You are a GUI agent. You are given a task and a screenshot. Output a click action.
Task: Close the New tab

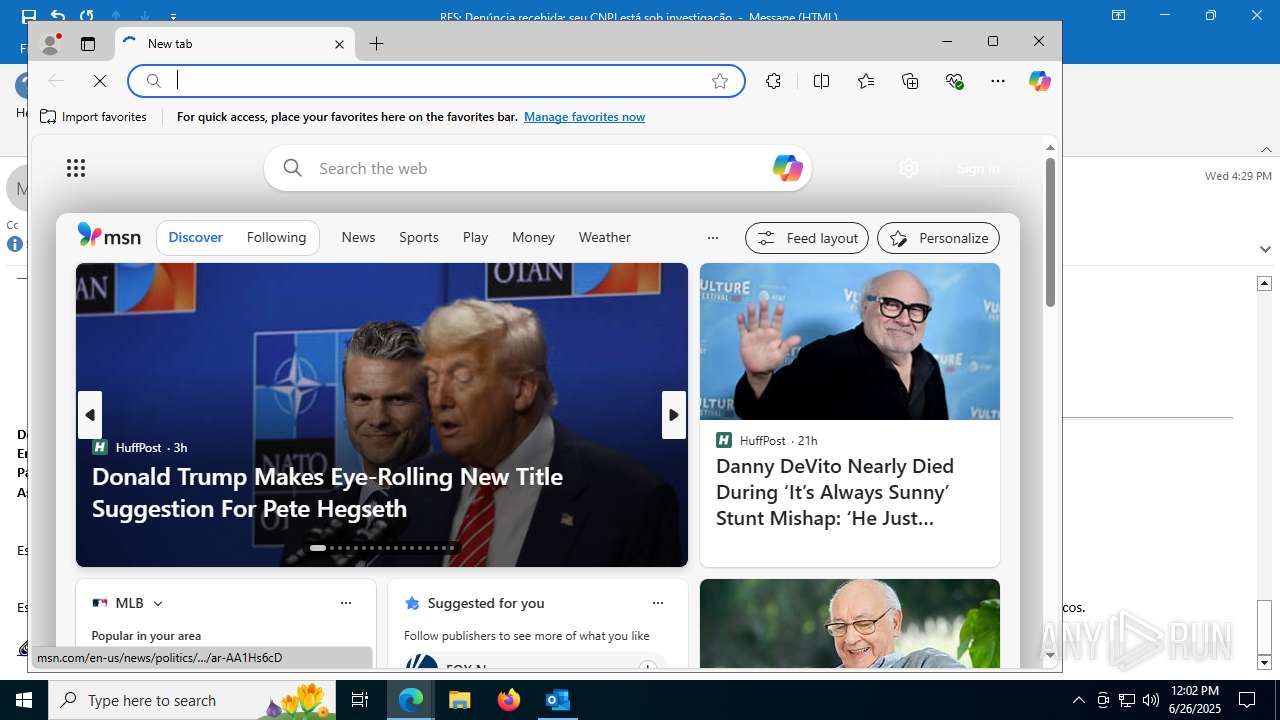coord(339,44)
